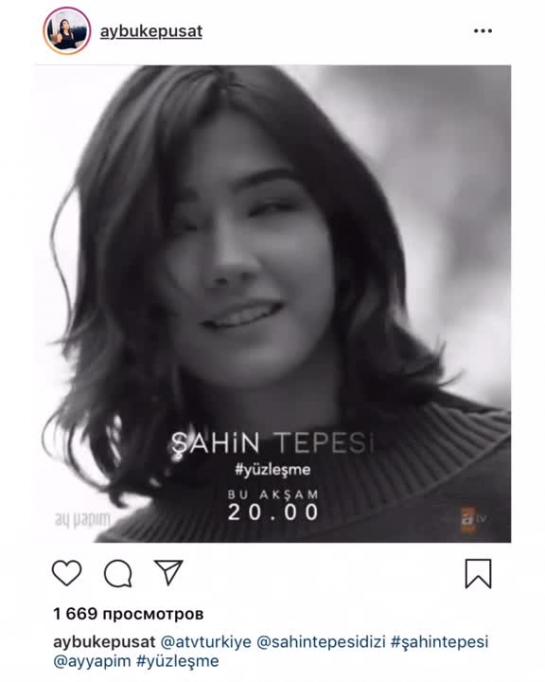545x682 pixels.
Task: Save the post with the bookmark icon
Action: pyautogui.click(x=478, y=574)
